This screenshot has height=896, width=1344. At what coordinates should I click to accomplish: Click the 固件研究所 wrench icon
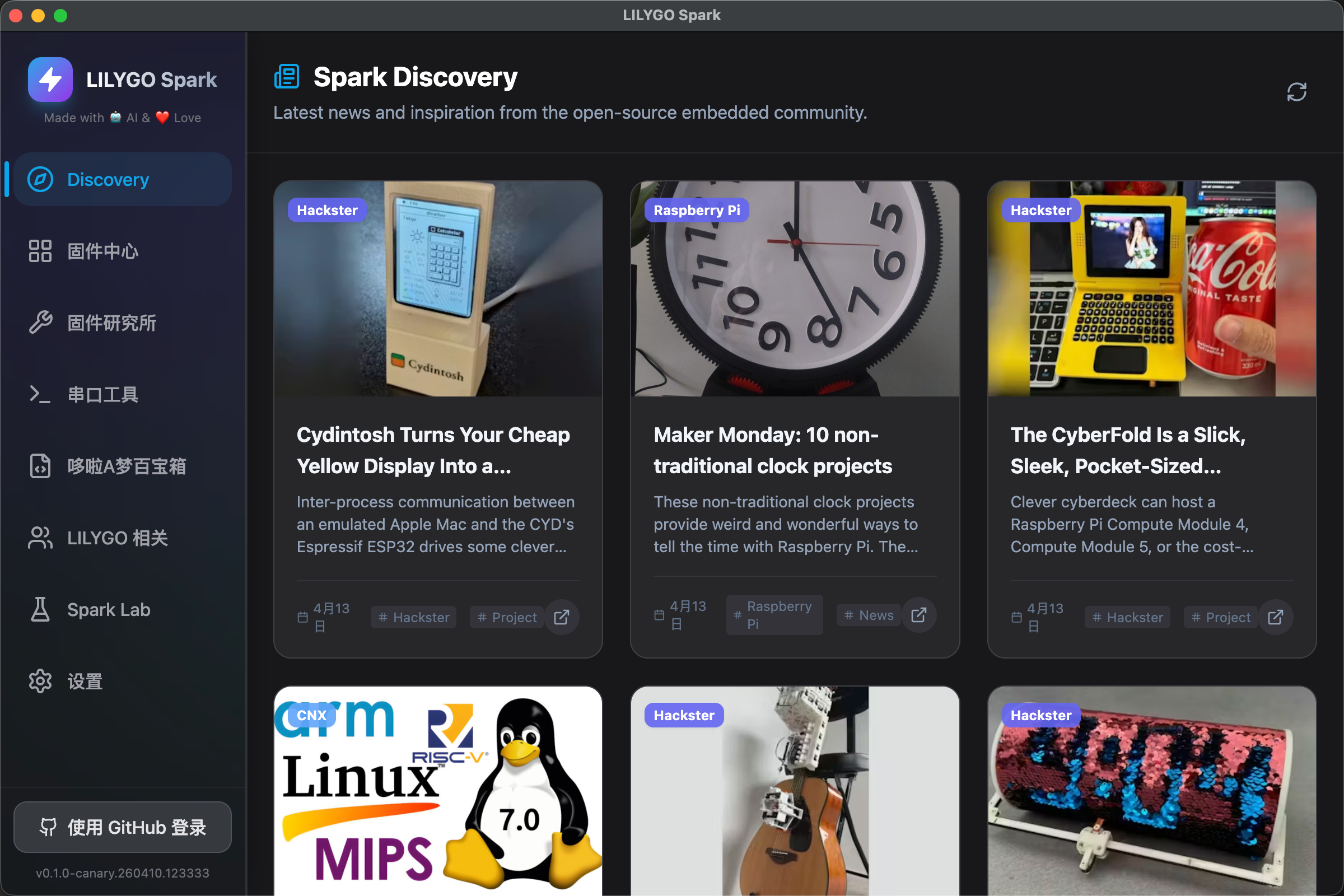(x=40, y=323)
